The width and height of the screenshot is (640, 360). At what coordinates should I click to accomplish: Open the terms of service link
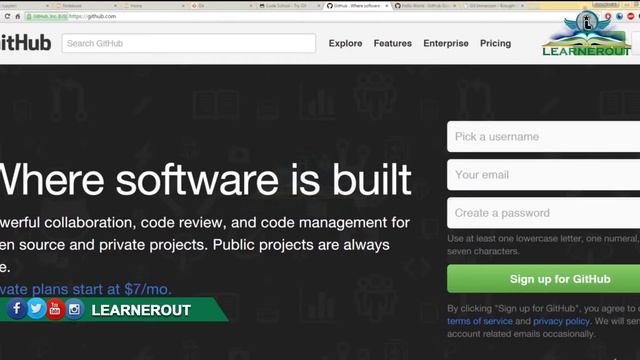[480, 321]
